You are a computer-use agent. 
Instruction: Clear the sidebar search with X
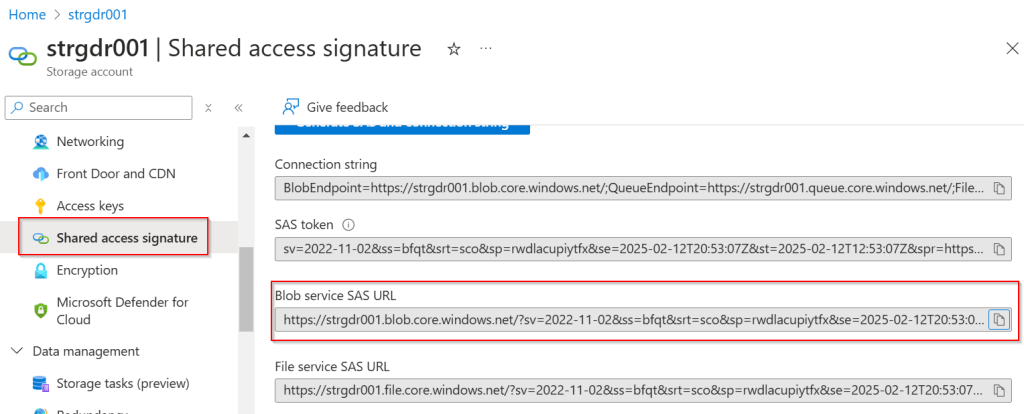click(x=208, y=108)
